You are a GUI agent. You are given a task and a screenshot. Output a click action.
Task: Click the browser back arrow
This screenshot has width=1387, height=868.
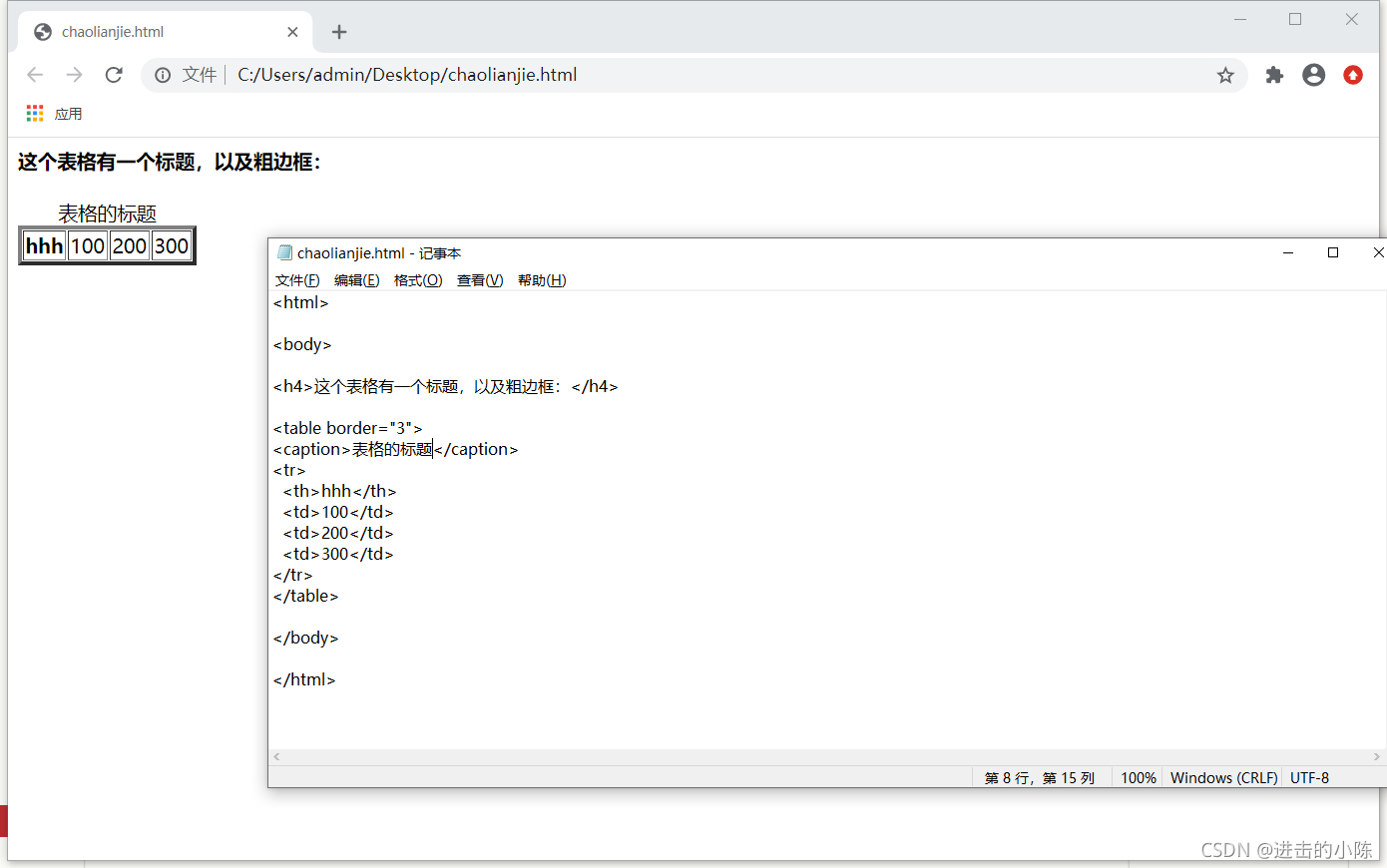(x=35, y=75)
